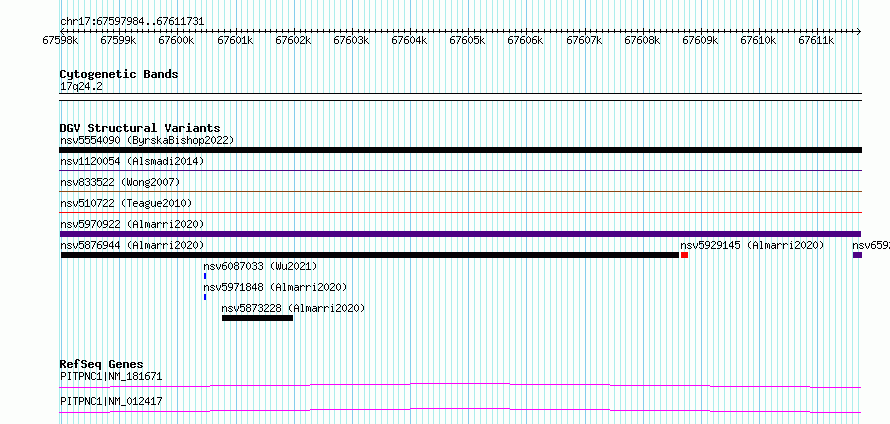Click the PITPNC1|NM_012417 gene label
This screenshot has height=424, width=890.
point(111,401)
